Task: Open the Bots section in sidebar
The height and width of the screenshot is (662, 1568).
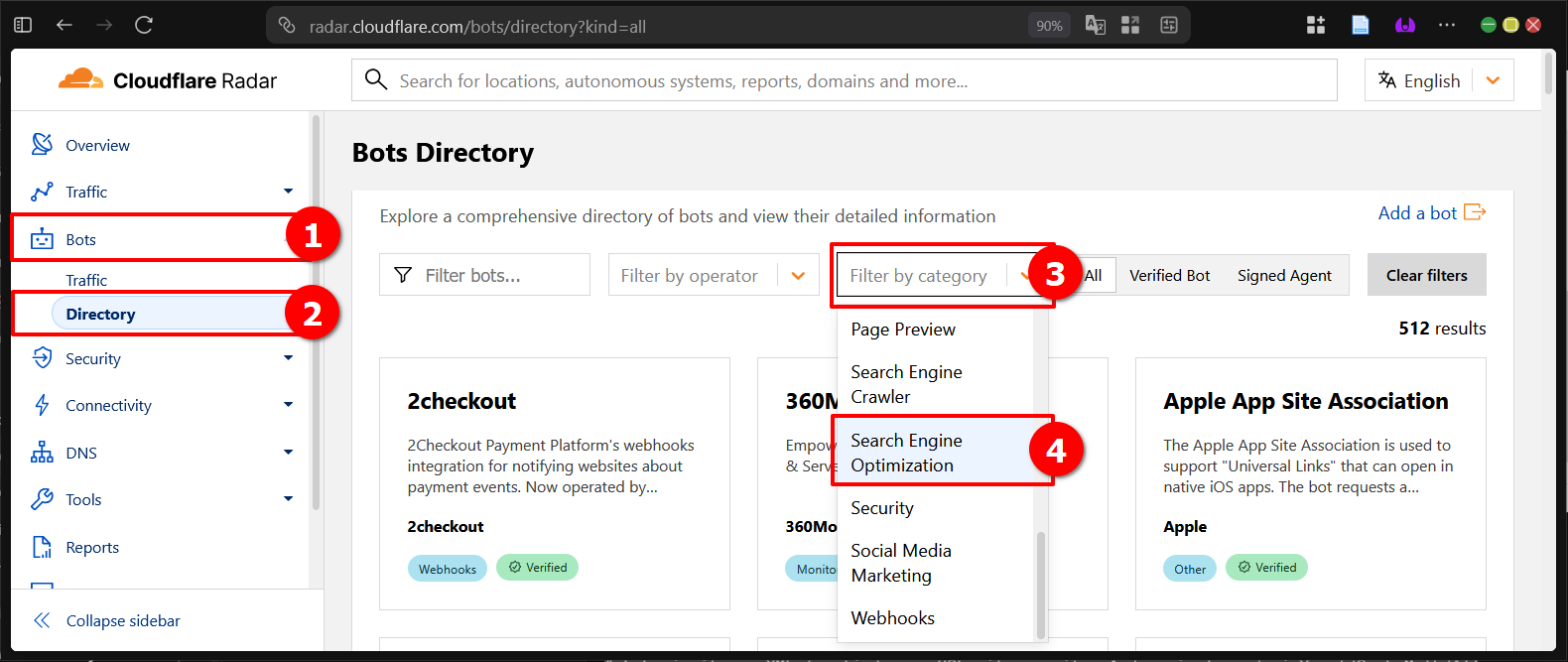Action: (80, 239)
